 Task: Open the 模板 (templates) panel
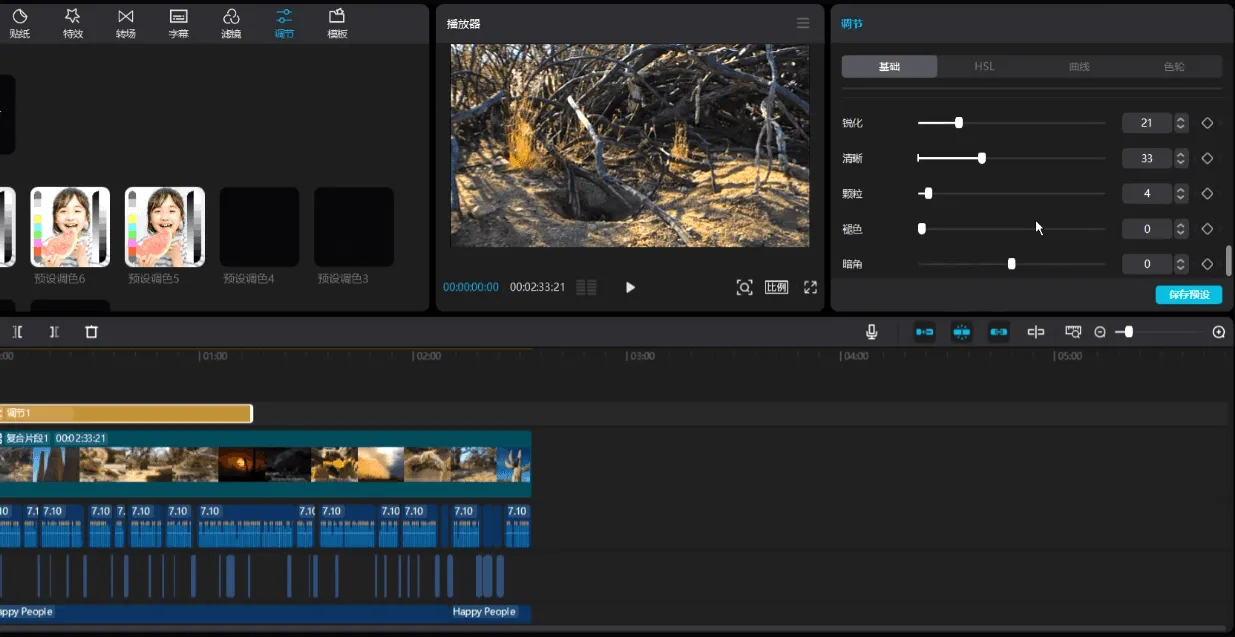click(337, 23)
